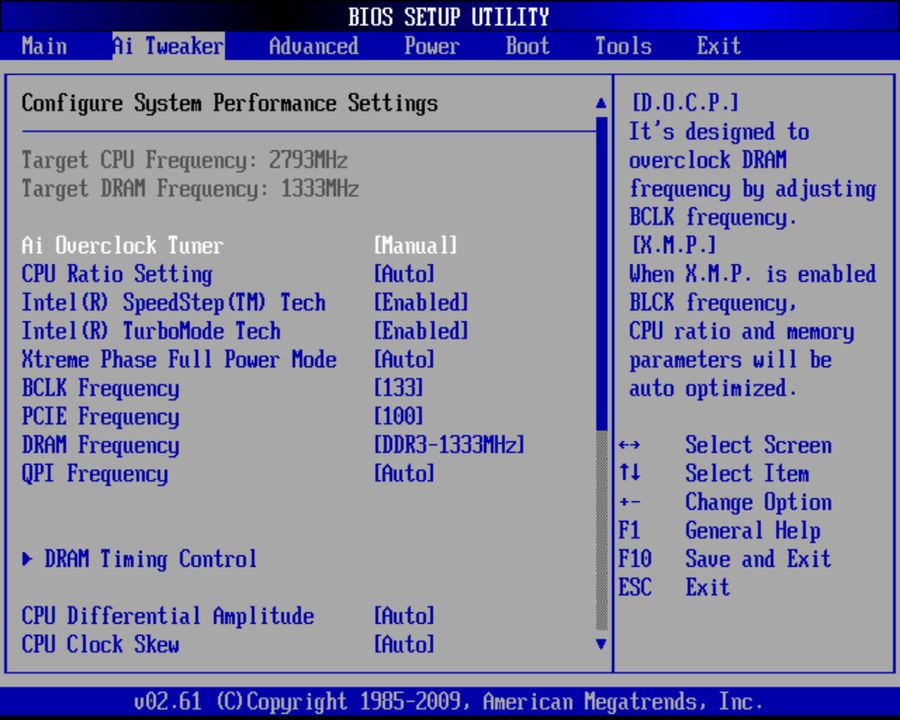Click the American Megatrends copyright footer
The width and height of the screenshot is (900, 720).
pos(448,702)
